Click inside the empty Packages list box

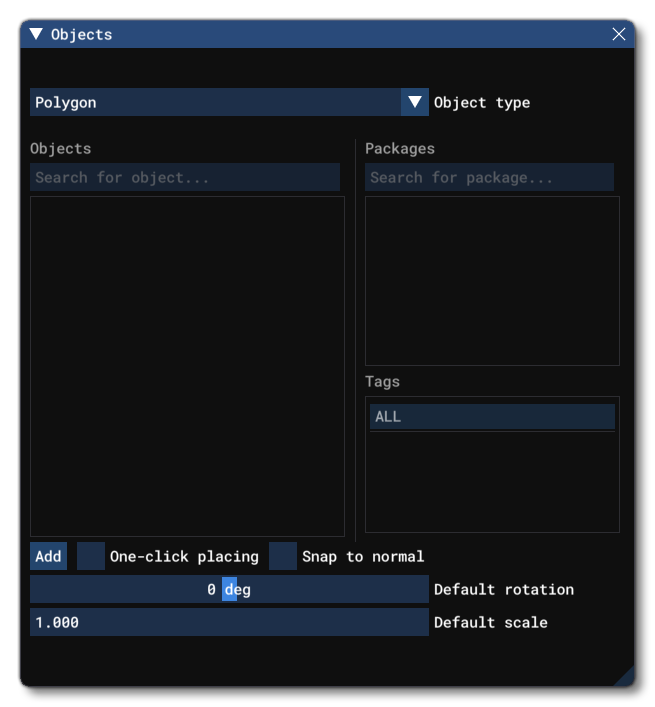coord(492,280)
